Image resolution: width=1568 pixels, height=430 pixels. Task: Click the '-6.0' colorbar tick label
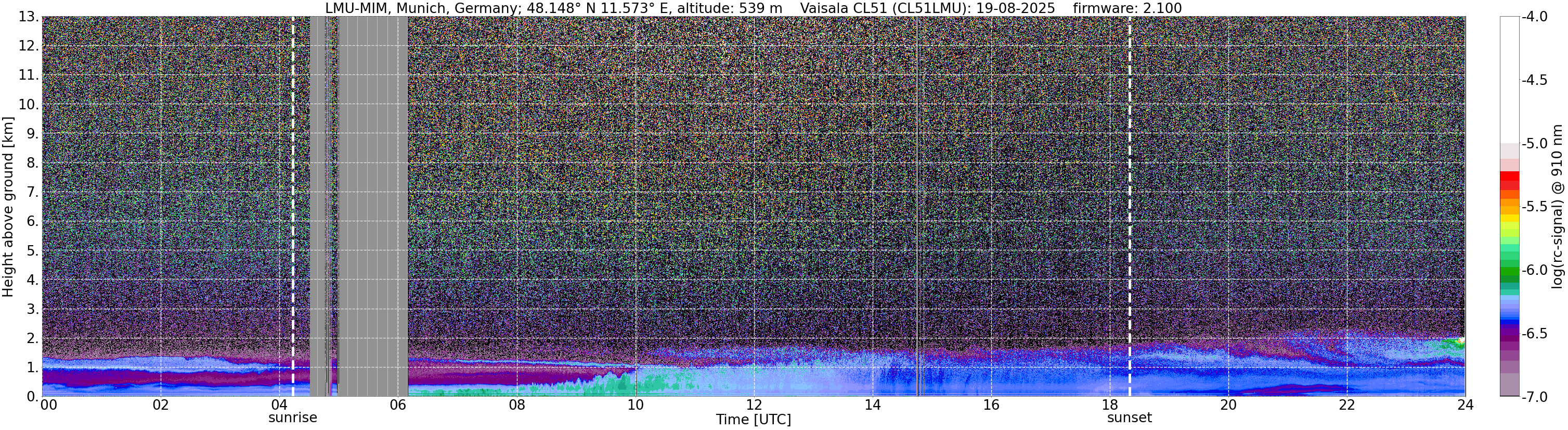1535,270
